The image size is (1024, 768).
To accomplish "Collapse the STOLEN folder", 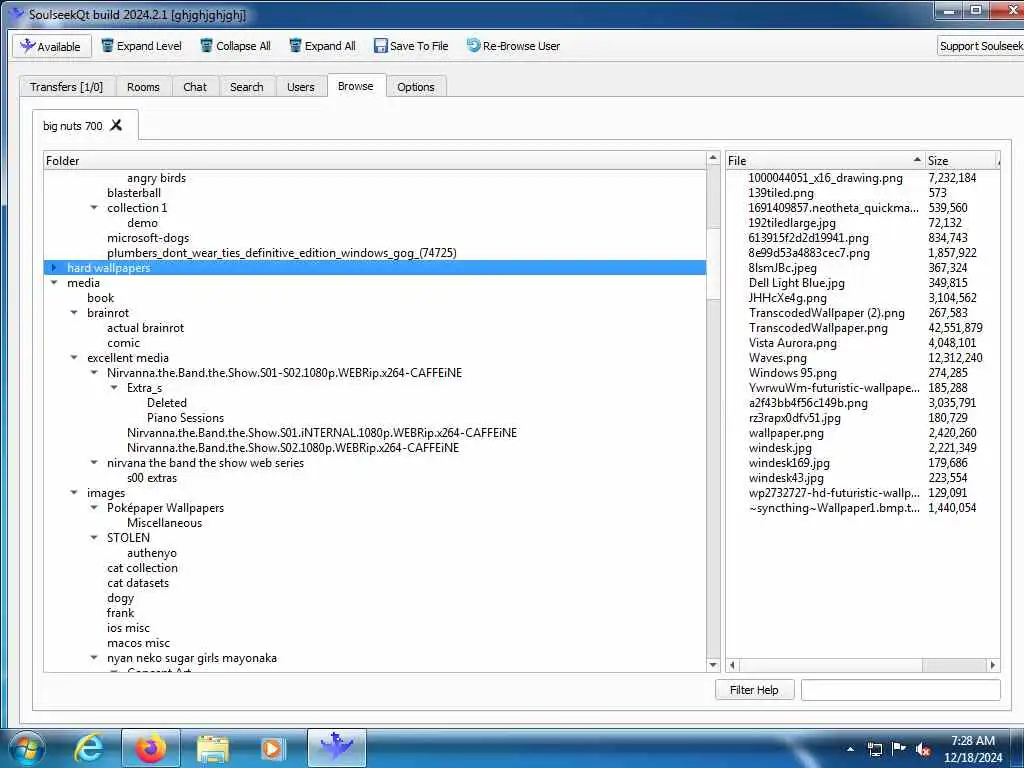I will pos(94,538).
